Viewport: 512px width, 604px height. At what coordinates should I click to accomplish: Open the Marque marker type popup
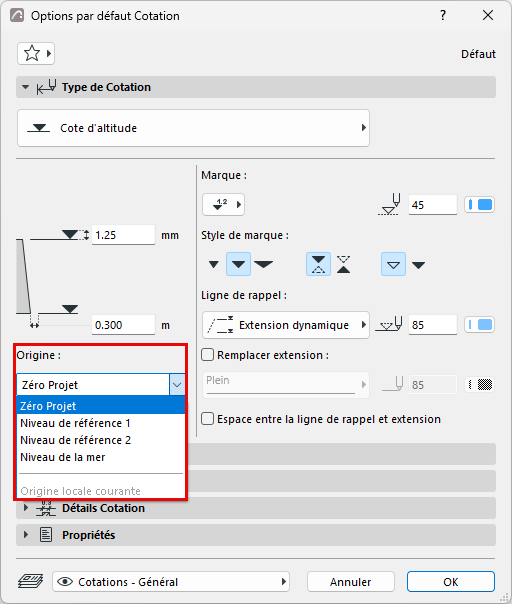click(223, 205)
